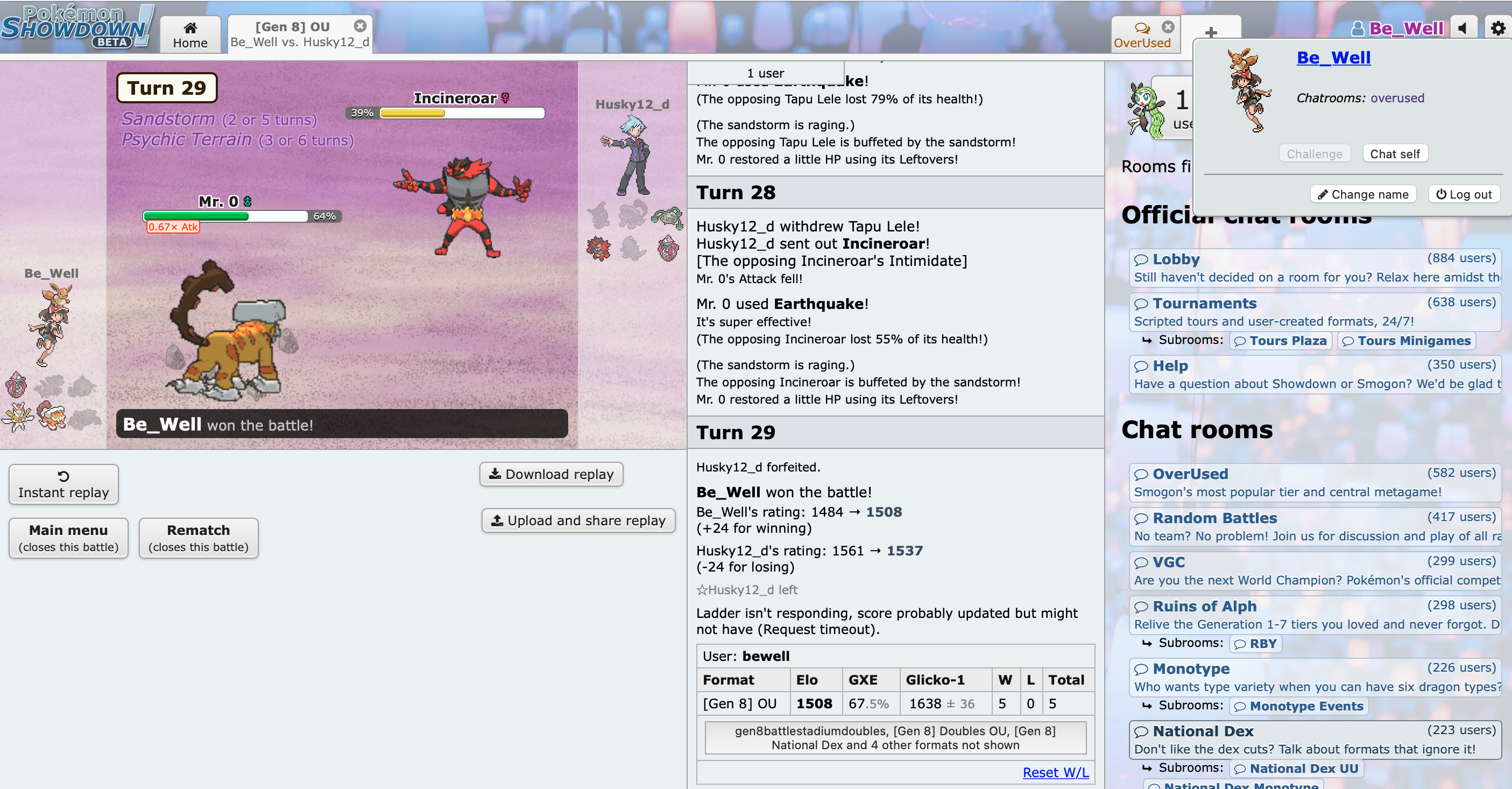Viewport: 1512px width, 789px height.
Task: Click Be_Well's yellow spiky team icon
Action: pyautogui.click(x=17, y=416)
